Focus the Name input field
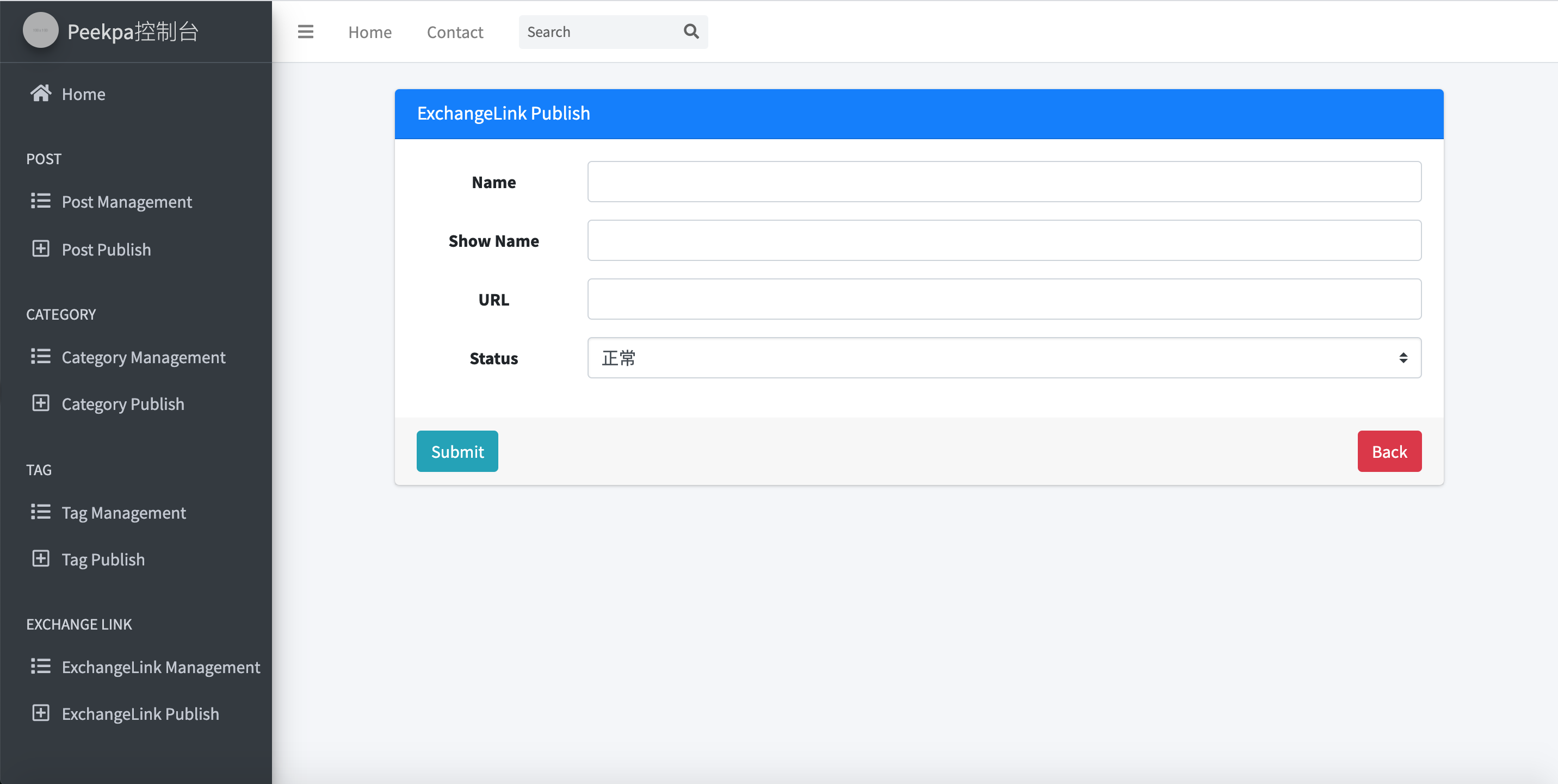Screen dimensions: 1558x784 point(1004,182)
